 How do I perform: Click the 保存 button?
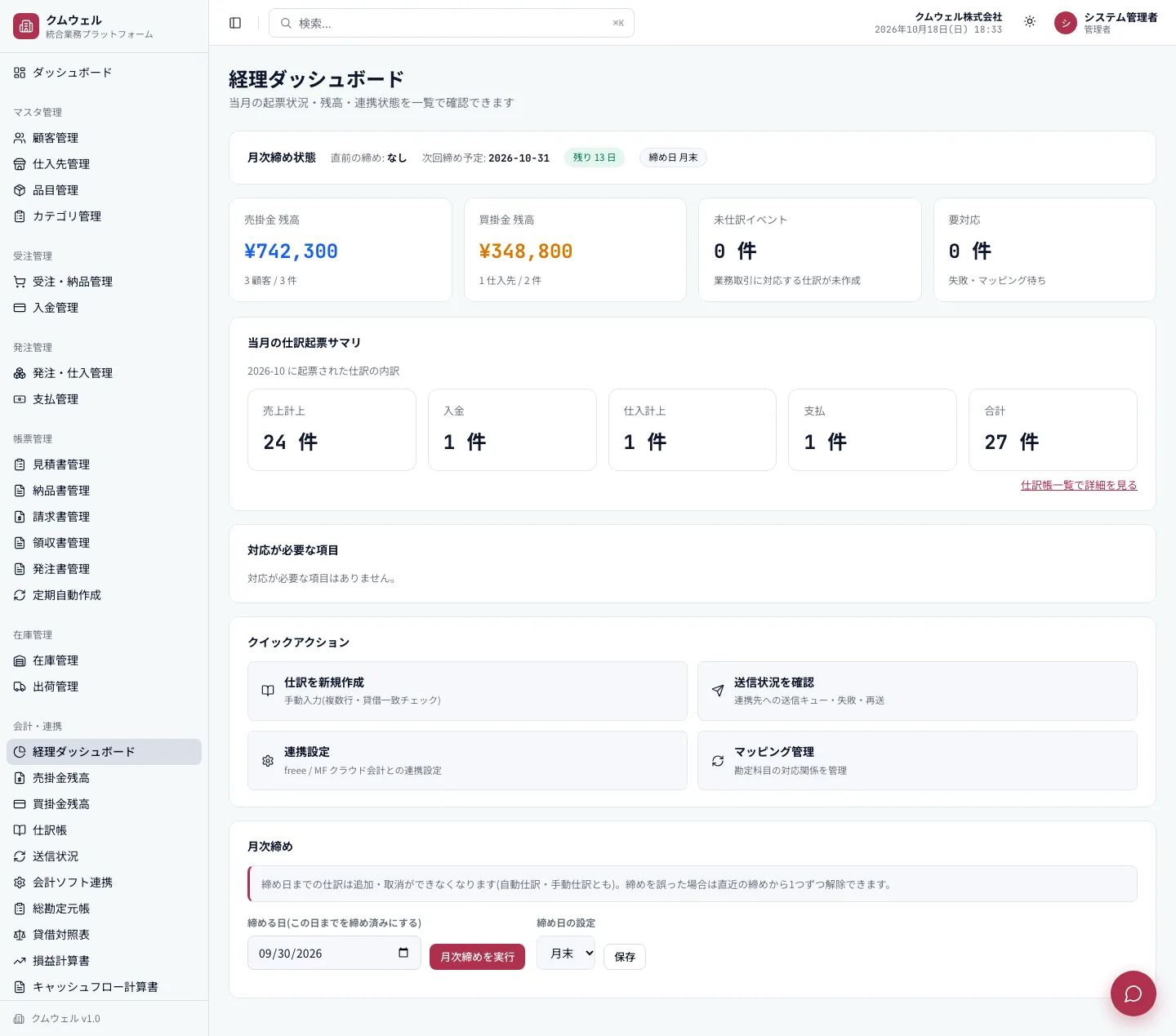click(625, 957)
